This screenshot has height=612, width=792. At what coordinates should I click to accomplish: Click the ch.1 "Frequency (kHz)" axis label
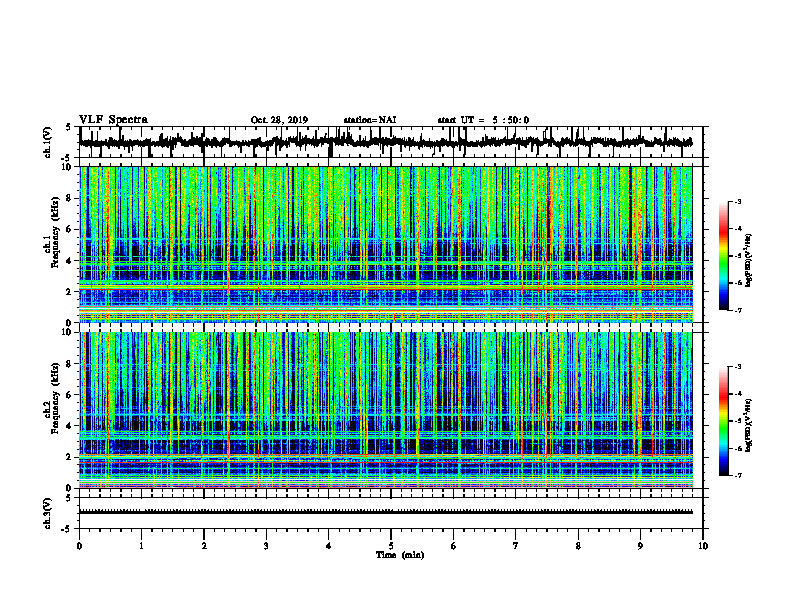pyautogui.click(x=55, y=230)
